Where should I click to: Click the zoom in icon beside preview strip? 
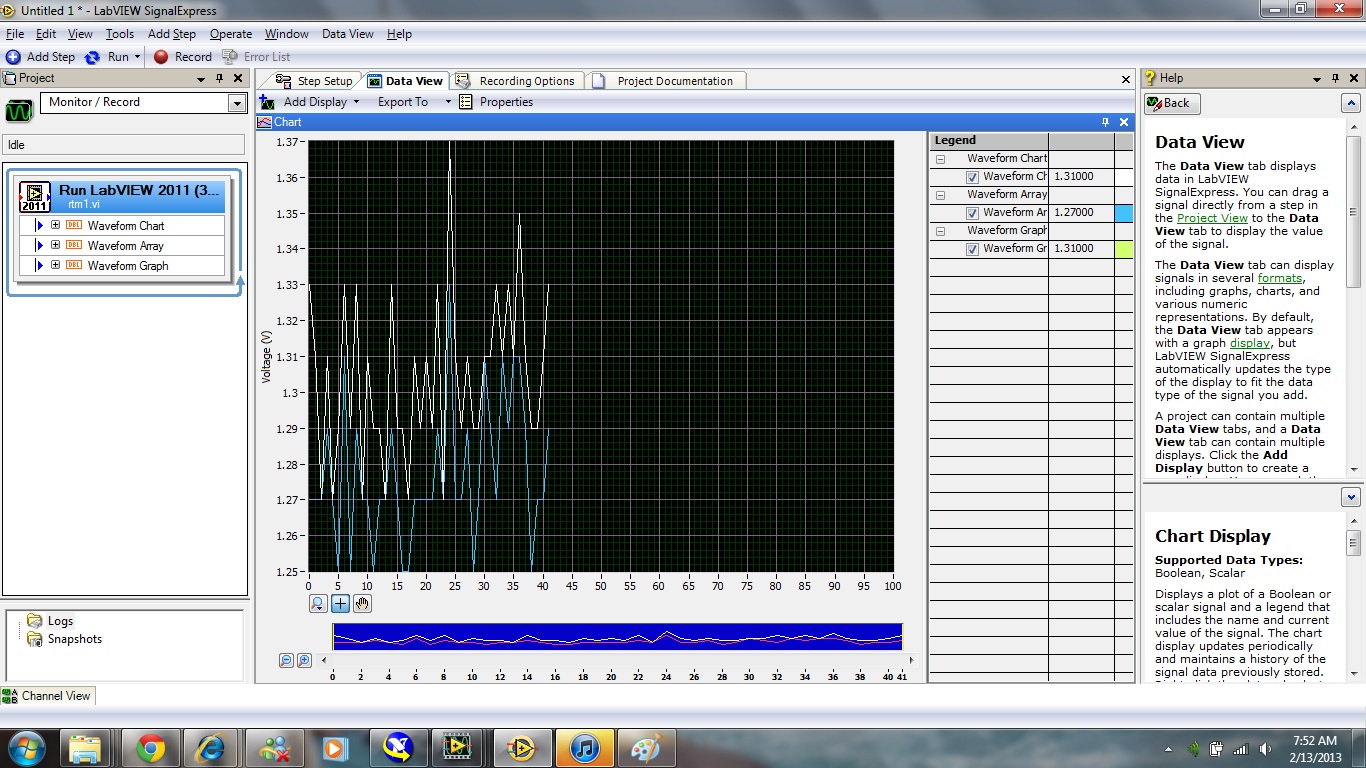point(304,660)
